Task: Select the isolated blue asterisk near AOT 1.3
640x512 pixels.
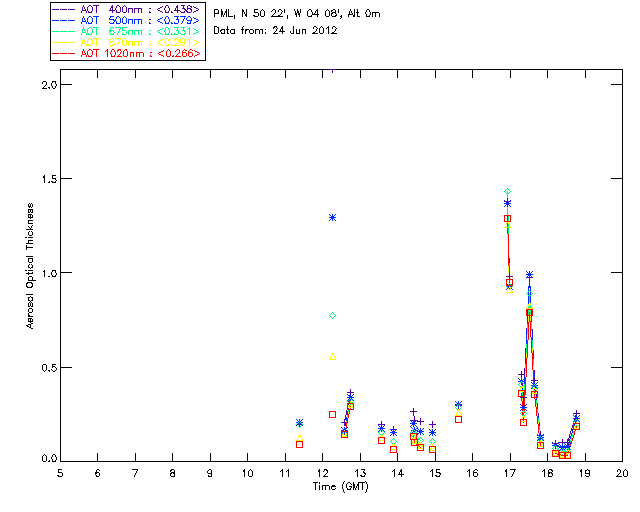Action: pos(332,218)
